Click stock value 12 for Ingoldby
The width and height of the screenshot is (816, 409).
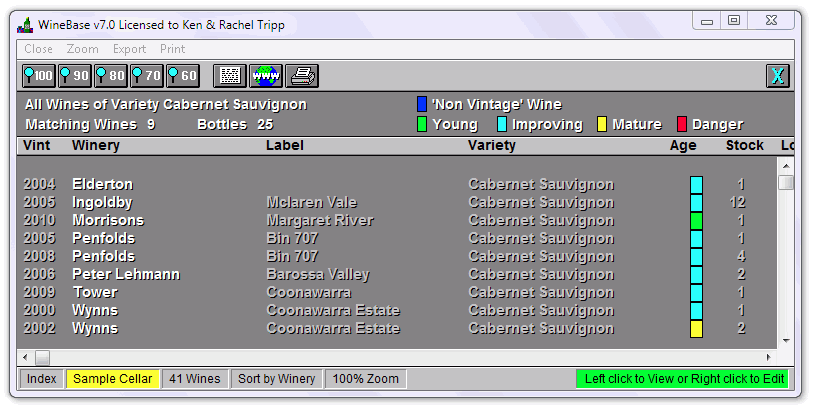737,202
